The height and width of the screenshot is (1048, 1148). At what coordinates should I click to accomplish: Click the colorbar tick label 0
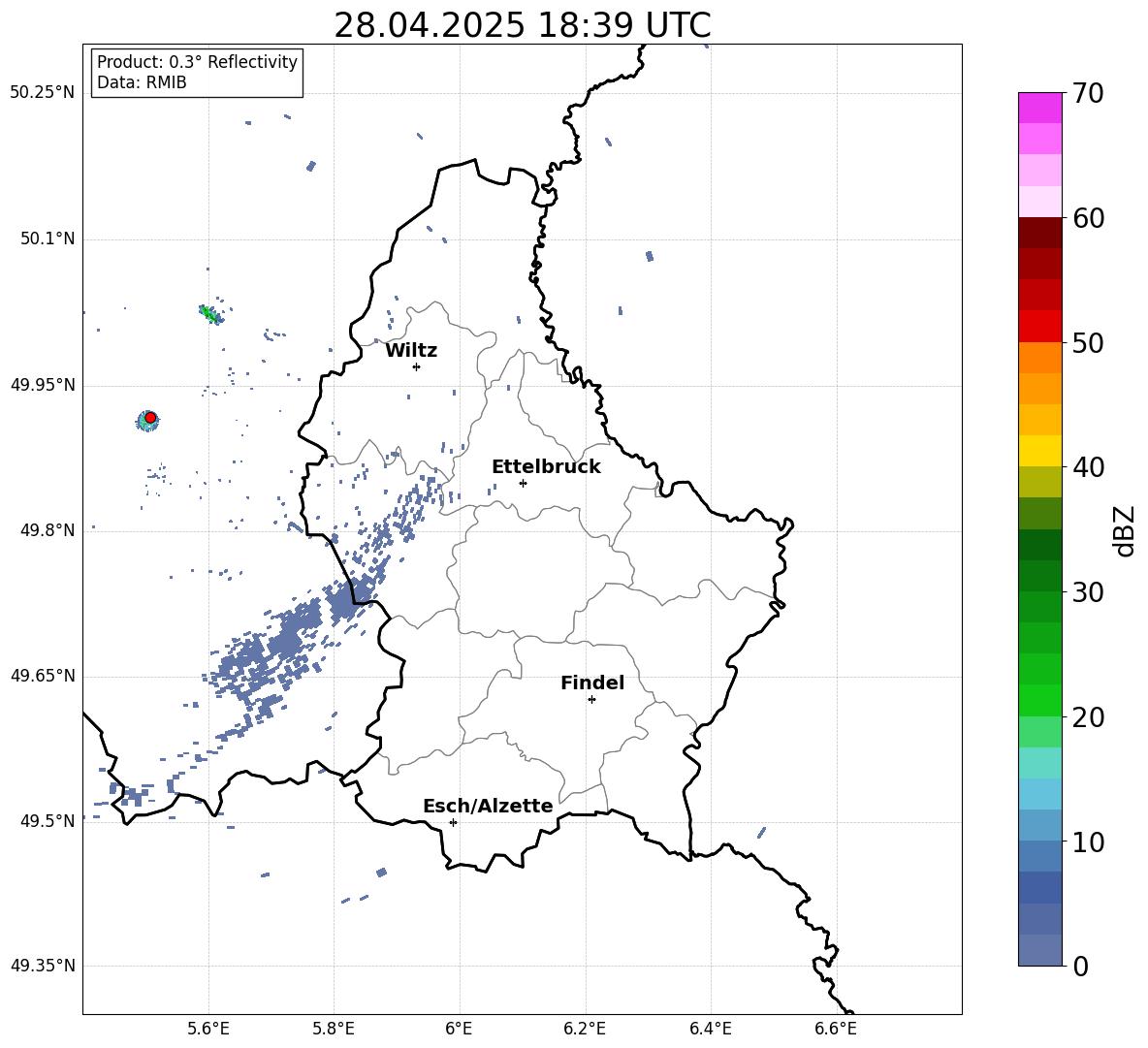pos(1081,966)
